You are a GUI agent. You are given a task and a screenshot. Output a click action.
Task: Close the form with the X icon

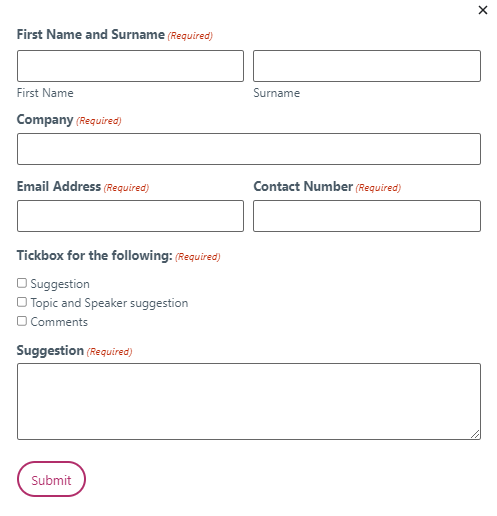click(483, 10)
